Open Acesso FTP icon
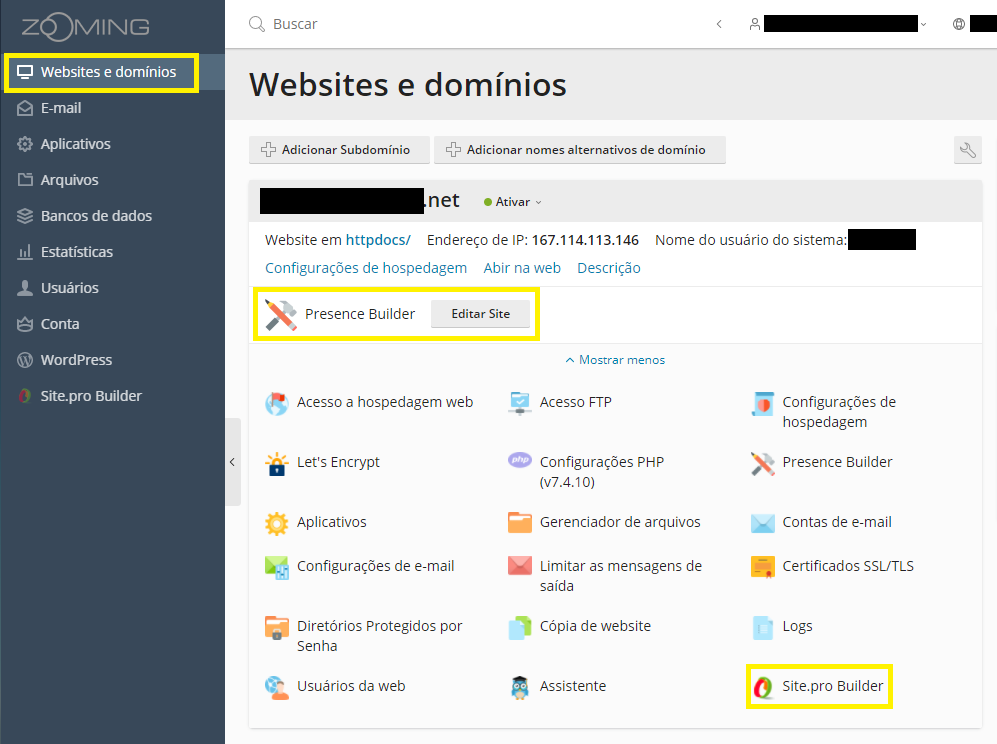This screenshot has width=997, height=744. [x=520, y=403]
